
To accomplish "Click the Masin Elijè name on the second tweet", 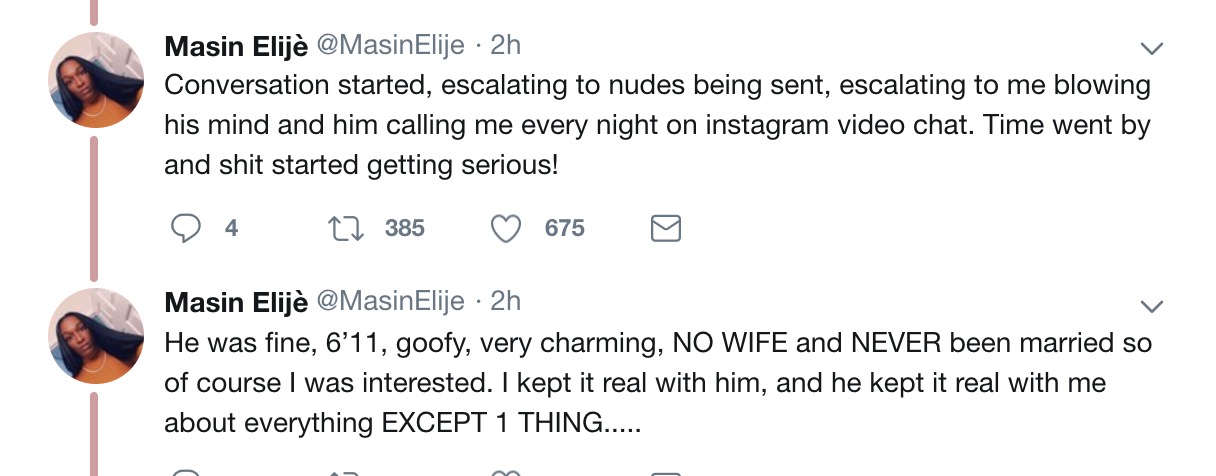I will 236,302.
